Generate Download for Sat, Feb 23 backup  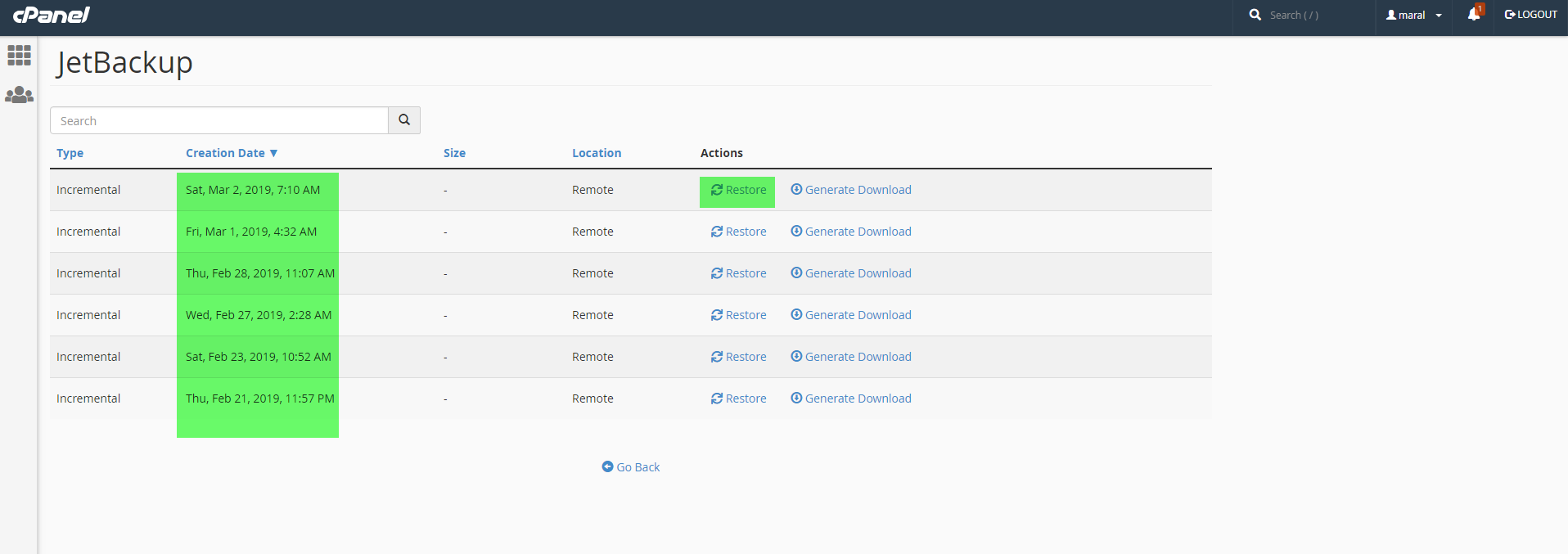pyautogui.click(x=851, y=357)
